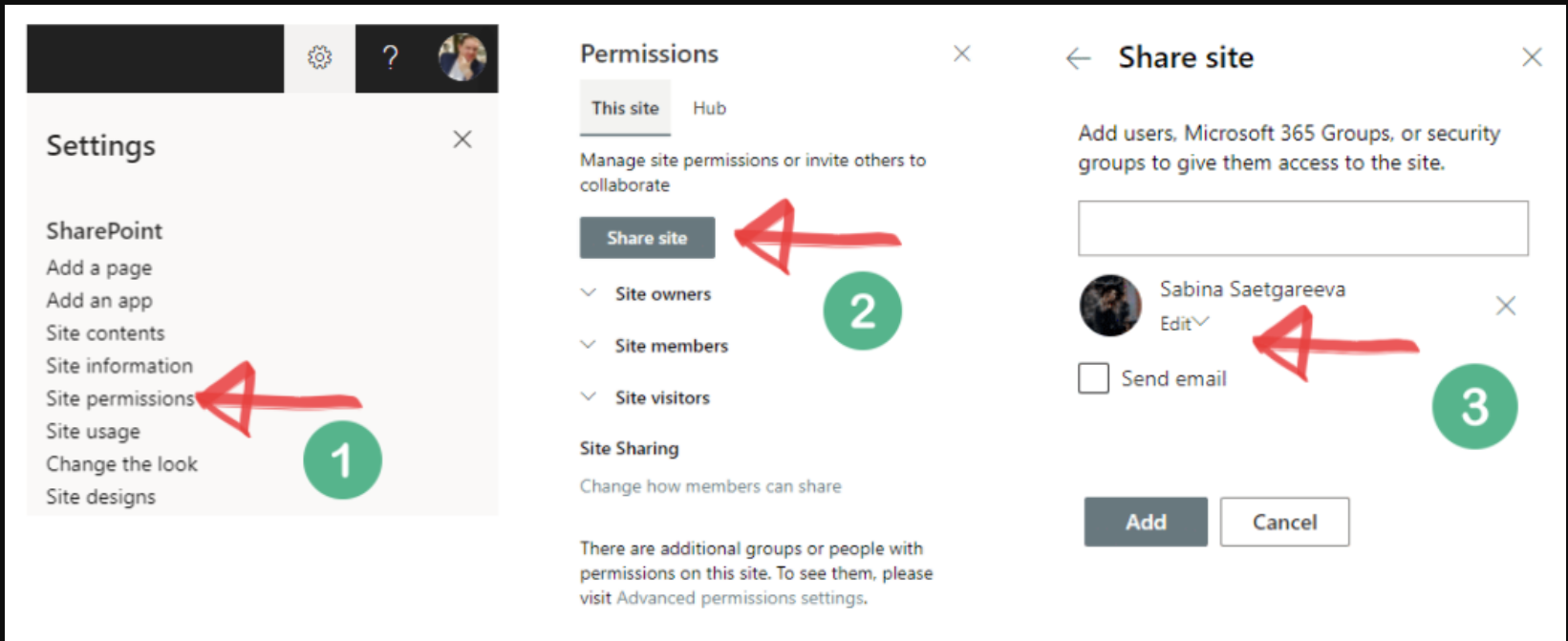The width and height of the screenshot is (1568, 641).
Task: Toggle the Send email checkbox
Action: coord(1094,378)
